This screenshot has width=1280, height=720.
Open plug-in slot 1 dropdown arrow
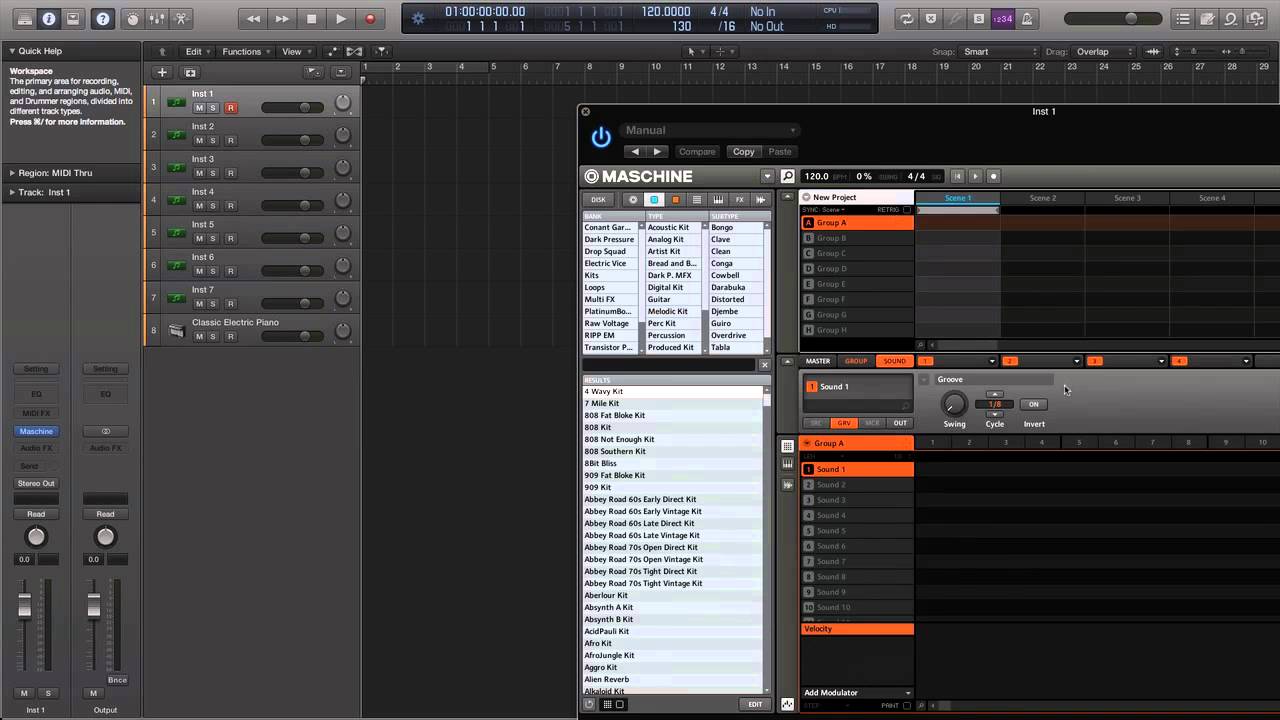point(992,361)
